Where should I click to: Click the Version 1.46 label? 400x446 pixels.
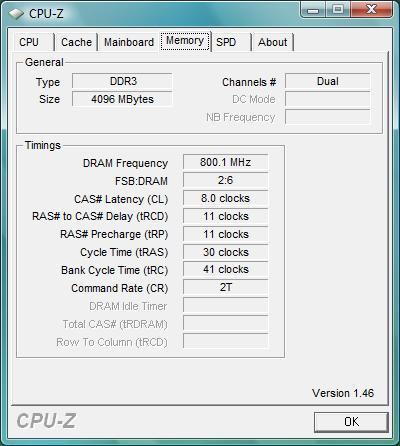(x=343, y=393)
